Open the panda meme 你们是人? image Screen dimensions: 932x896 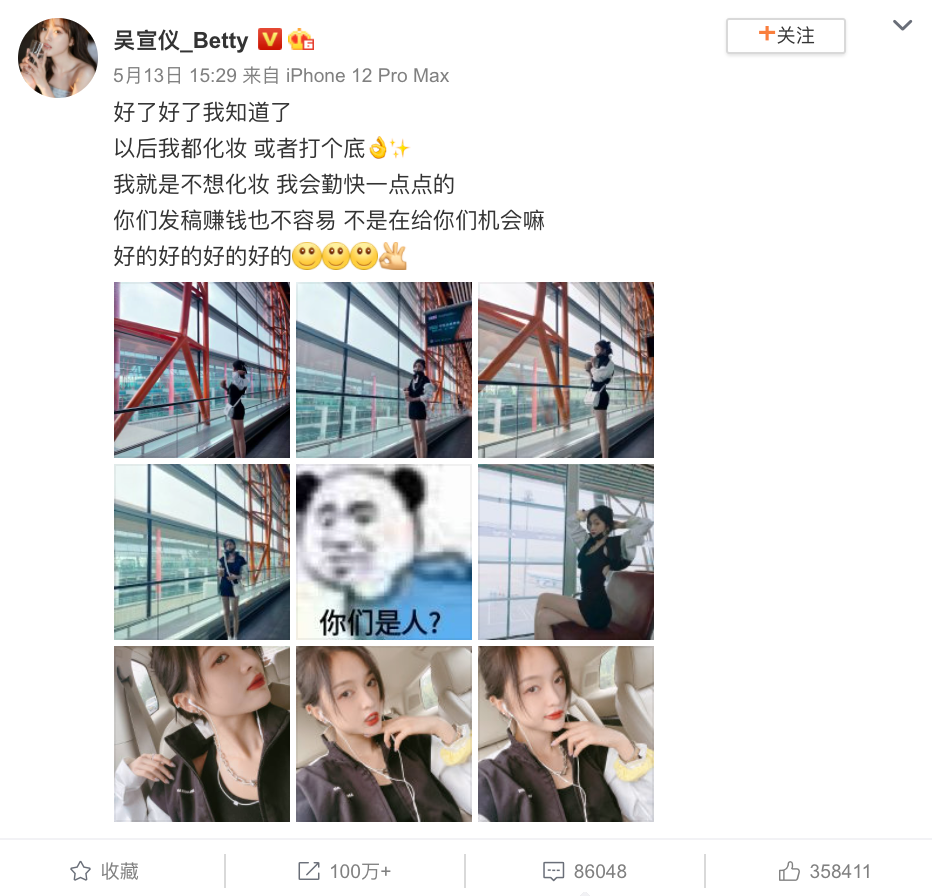pyautogui.click(x=384, y=552)
